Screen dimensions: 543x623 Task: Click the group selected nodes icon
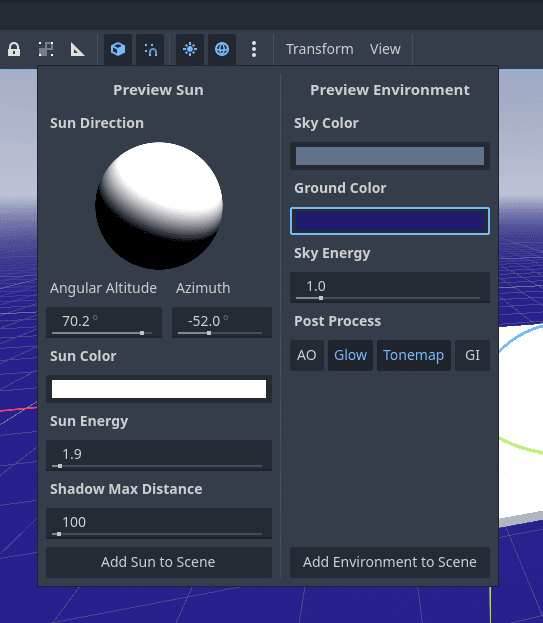click(x=46, y=50)
